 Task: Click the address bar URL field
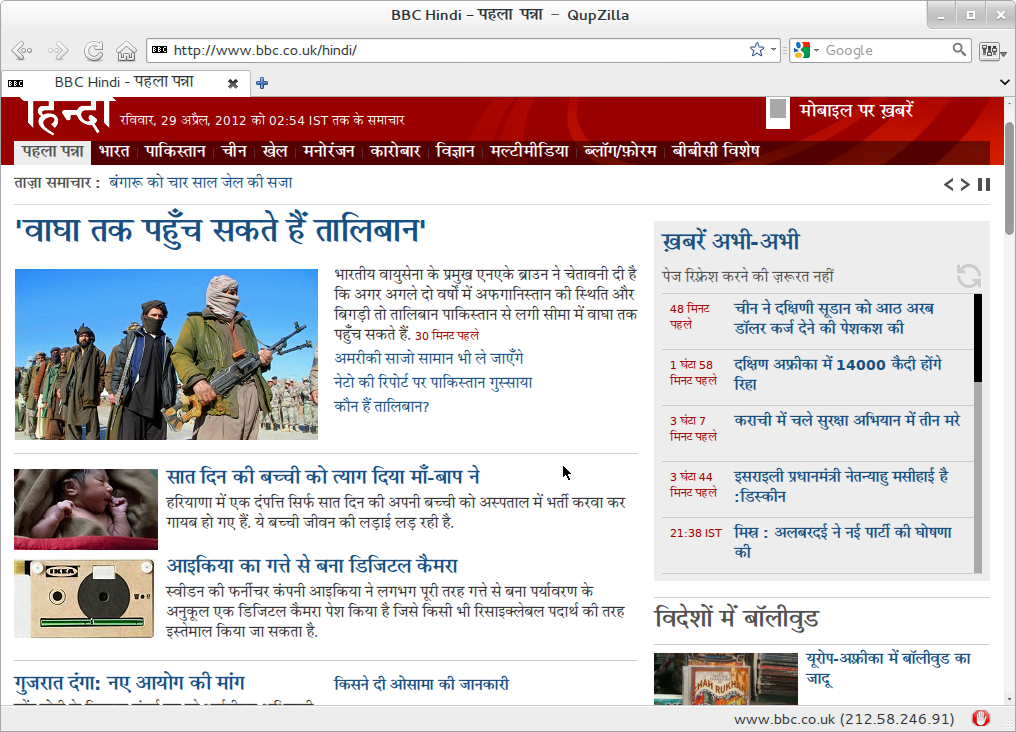(454, 50)
